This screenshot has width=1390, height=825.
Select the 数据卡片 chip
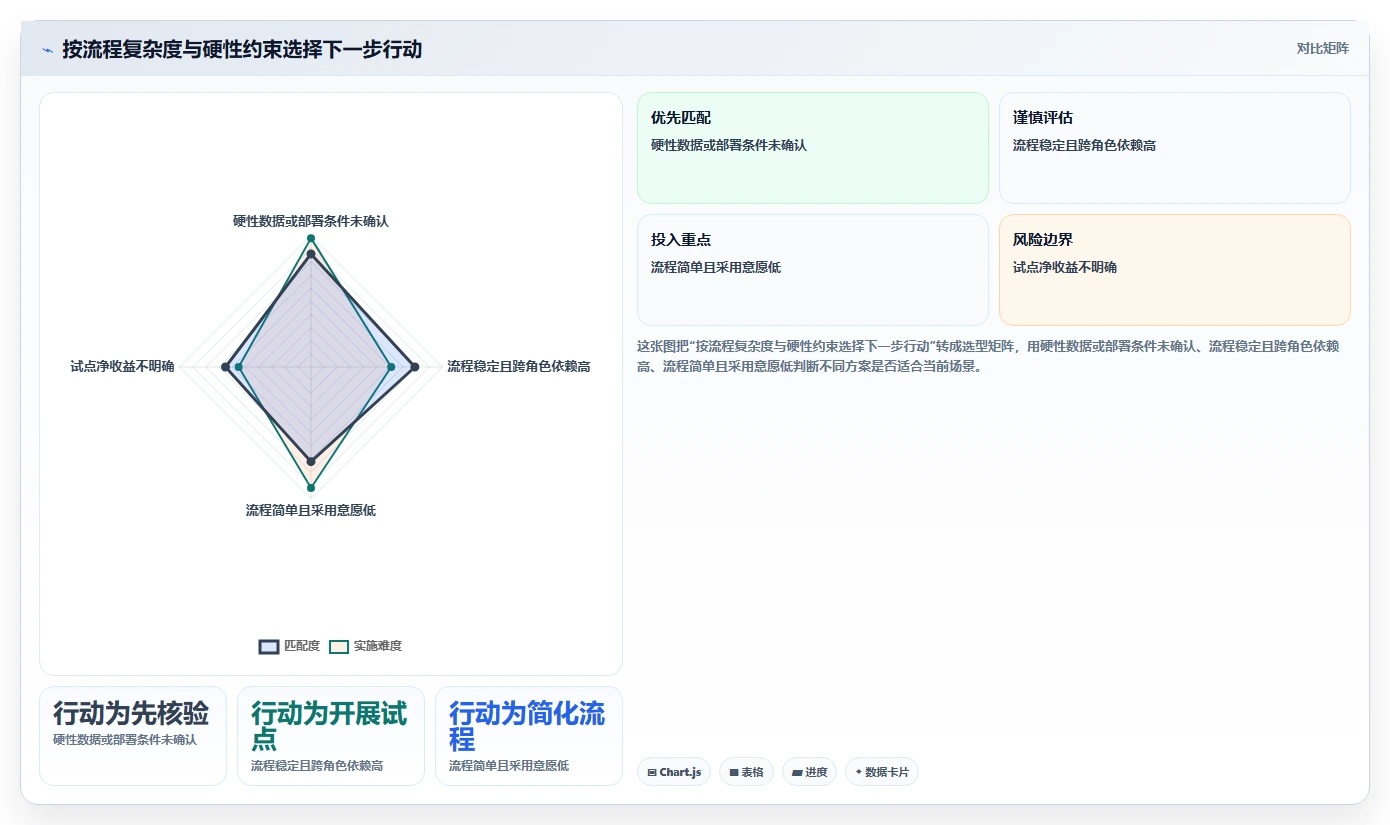[882, 772]
